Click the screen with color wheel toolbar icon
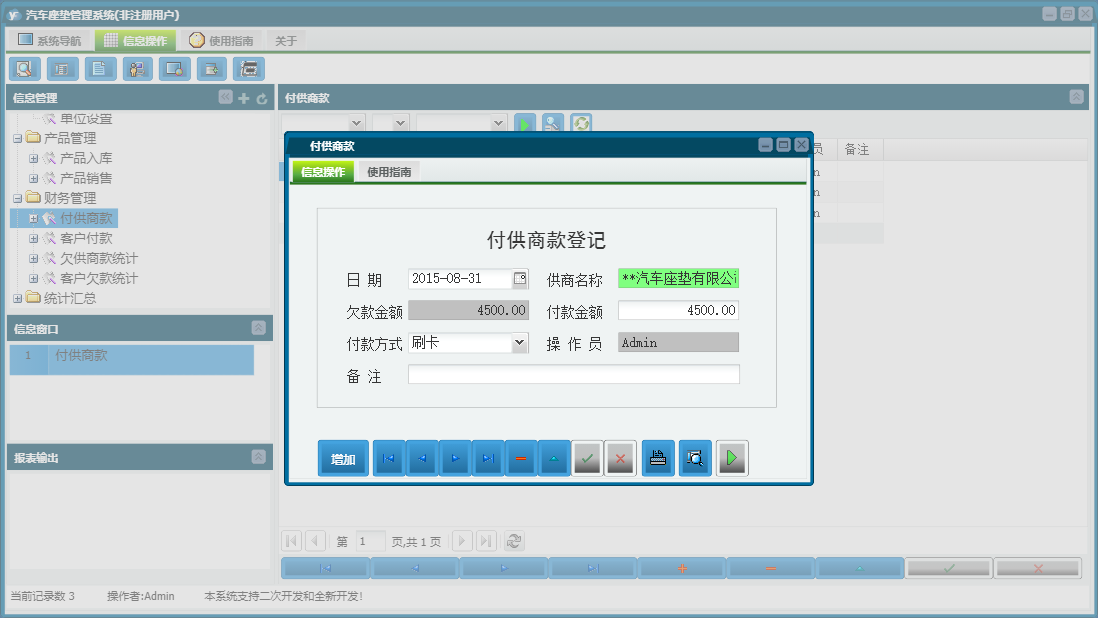 [x=174, y=69]
